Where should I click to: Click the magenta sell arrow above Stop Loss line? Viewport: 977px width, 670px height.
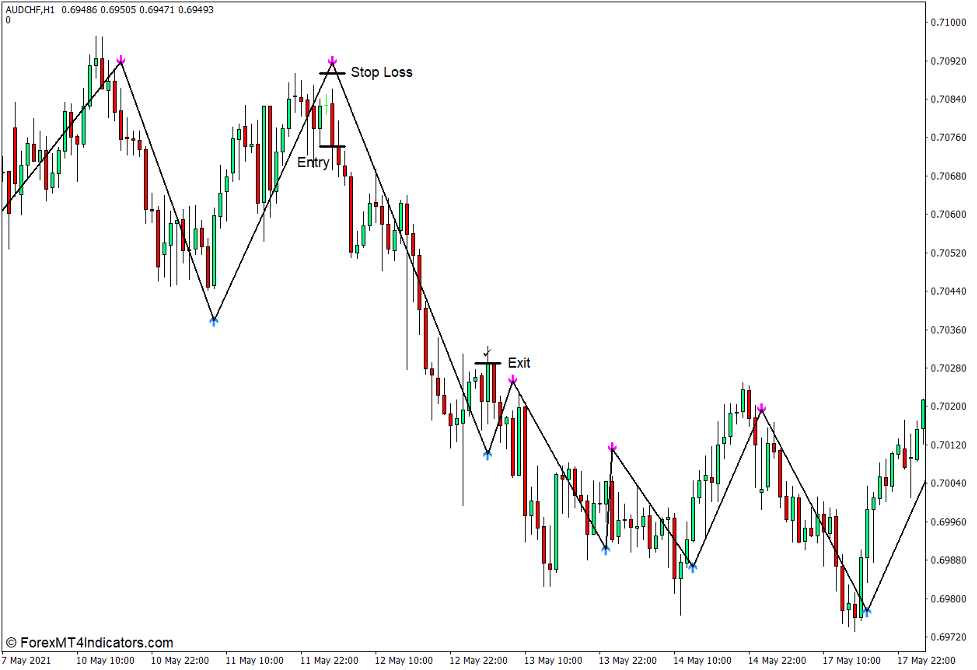331,61
